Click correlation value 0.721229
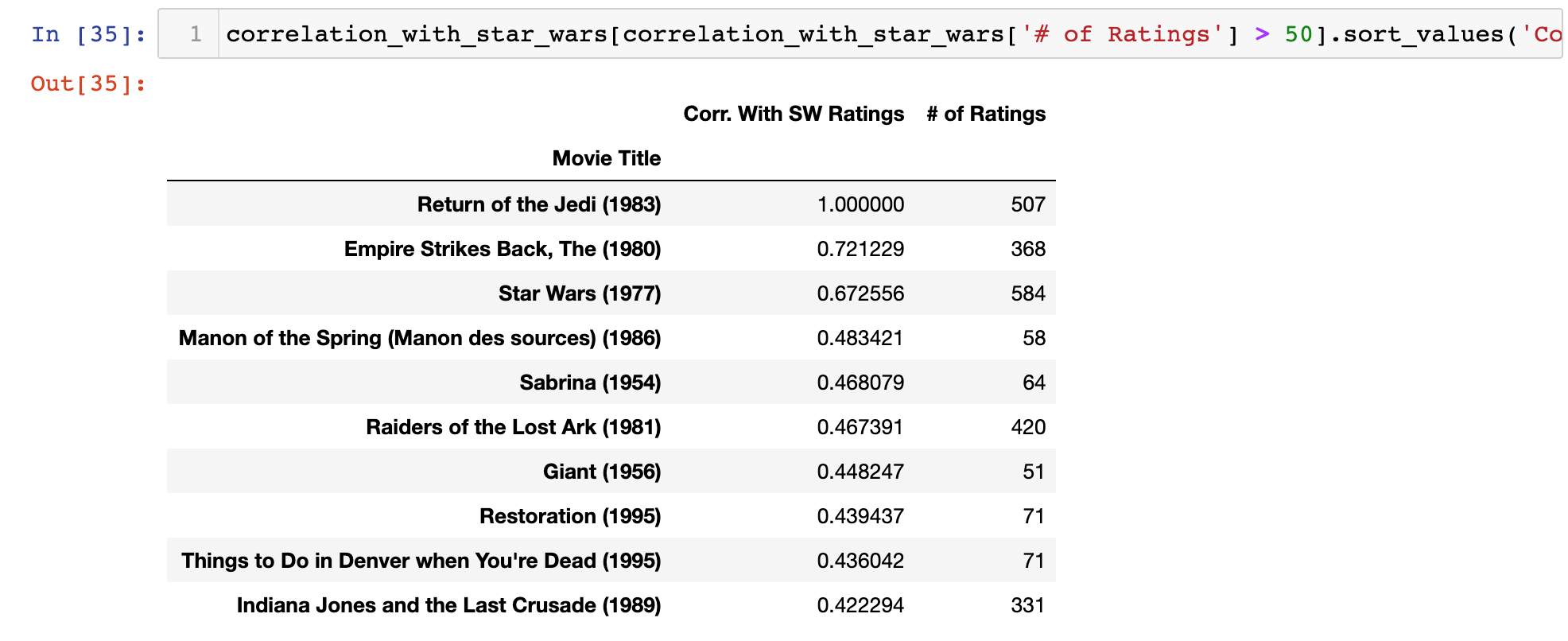The image size is (1568, 641). point(860,249)
